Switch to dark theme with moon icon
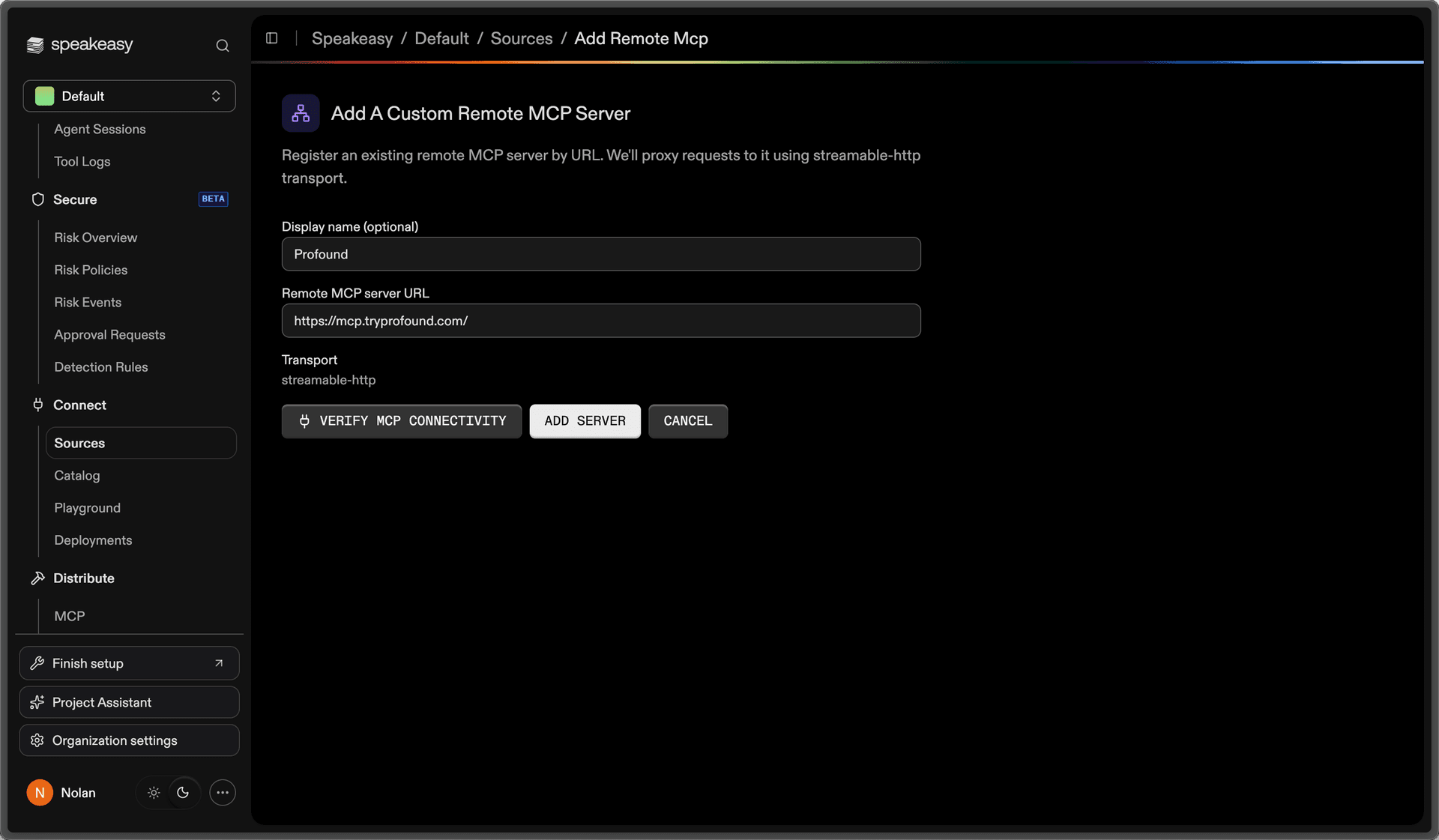Screen dimensions: 1439x840 (x=183, y=793)
